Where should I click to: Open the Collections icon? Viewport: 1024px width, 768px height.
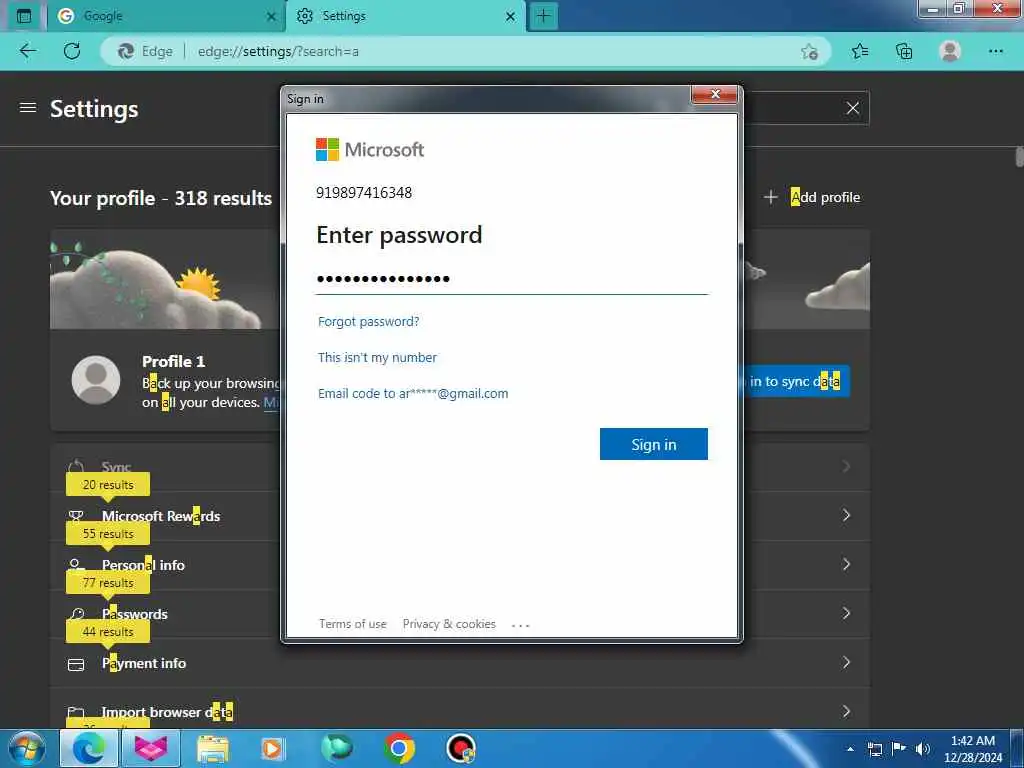(904, 51)
